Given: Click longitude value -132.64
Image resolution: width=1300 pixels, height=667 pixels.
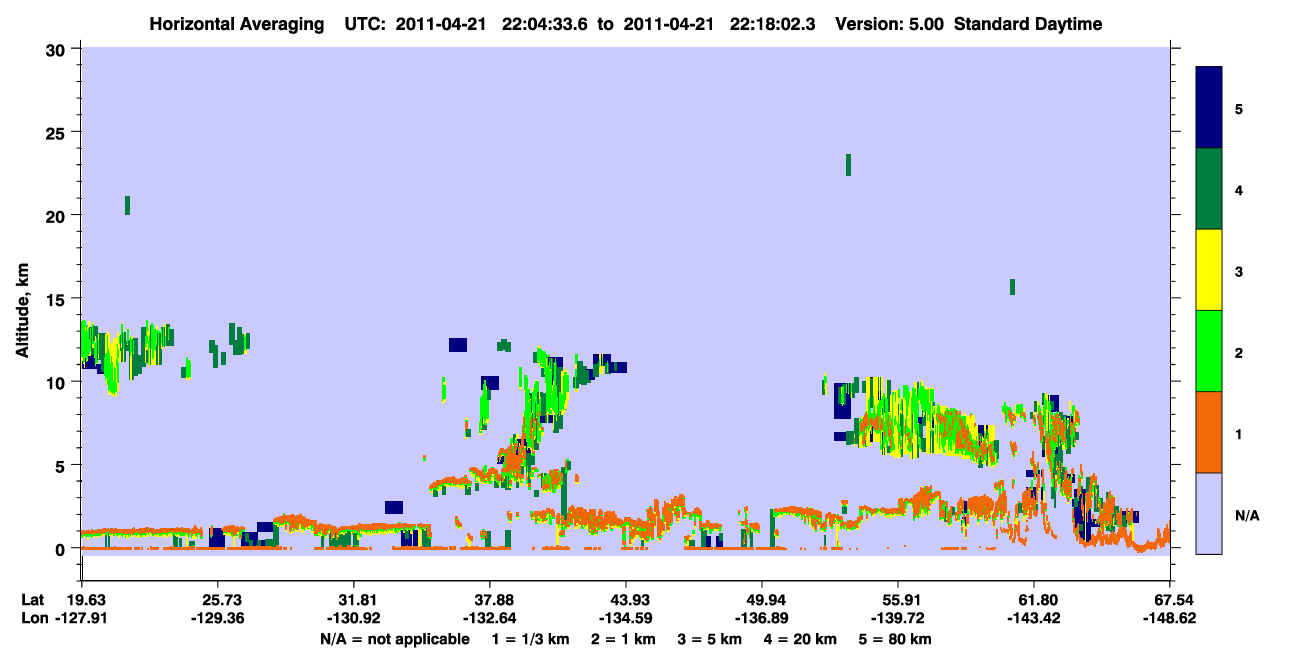Looking at the screenshot, I should coord(490,618).
